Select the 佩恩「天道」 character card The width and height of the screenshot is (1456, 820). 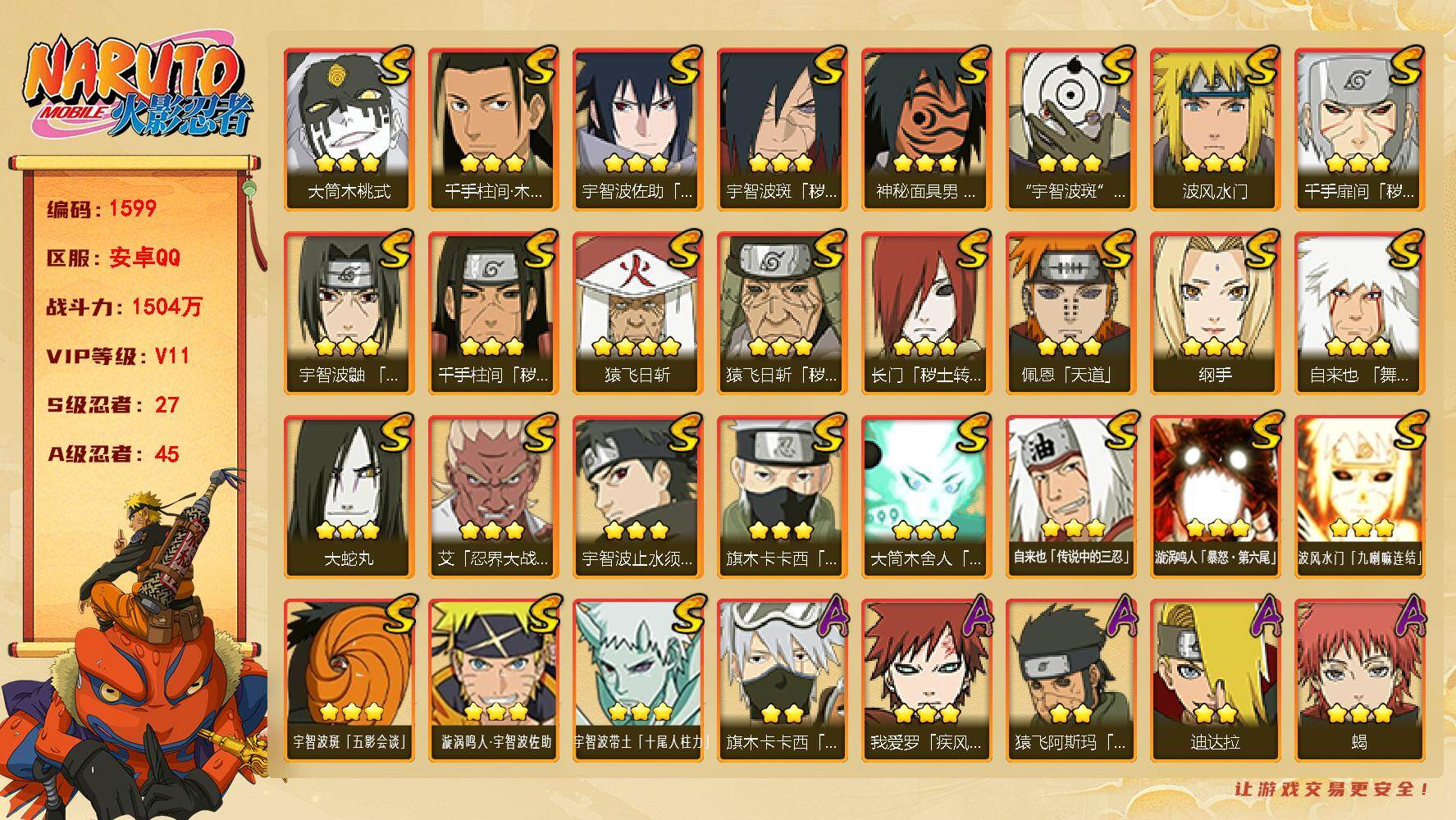(1070, 312)
